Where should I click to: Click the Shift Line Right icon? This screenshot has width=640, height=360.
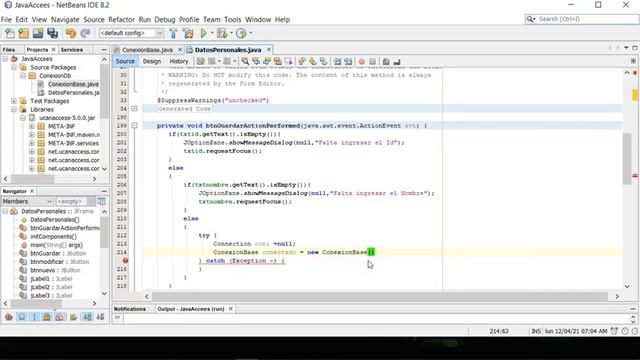click(x=348, y=61)
